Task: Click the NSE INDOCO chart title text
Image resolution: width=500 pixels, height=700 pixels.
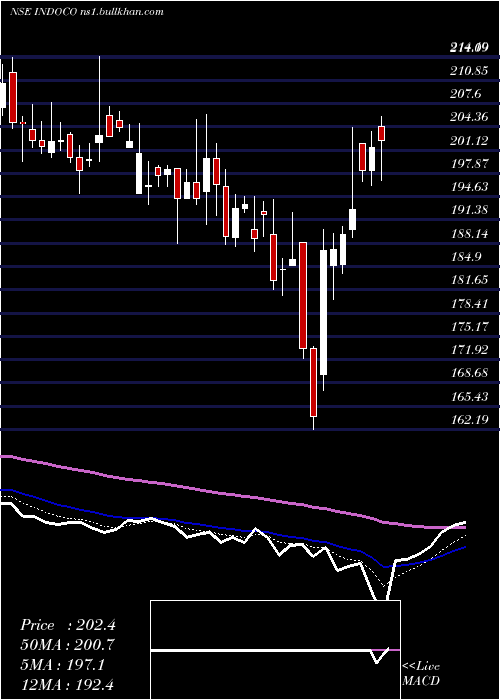Action: pos(87,12)
